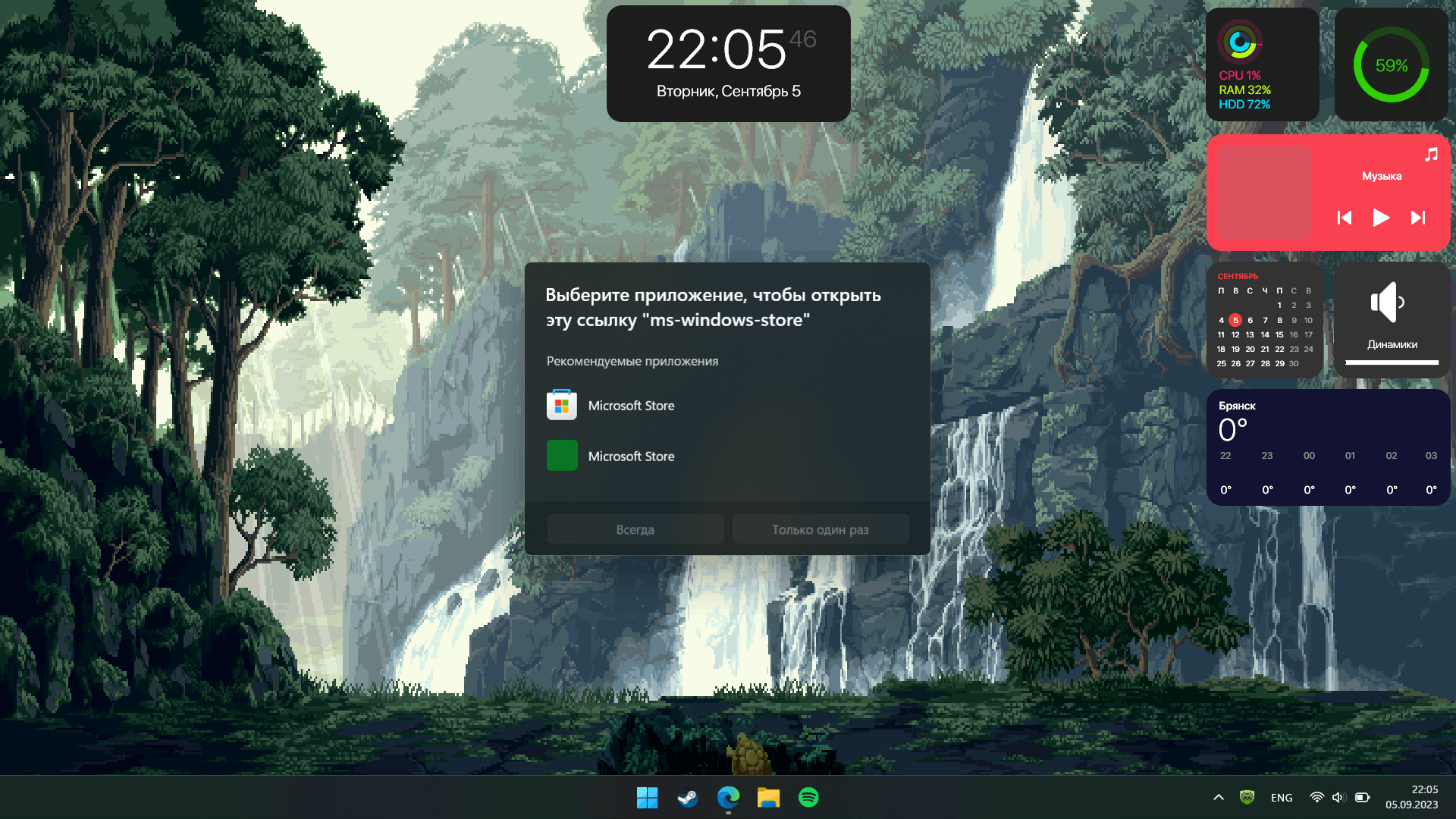Click the Музыка label in widget
1456x819 pixels.
[x=1382, y=176]
